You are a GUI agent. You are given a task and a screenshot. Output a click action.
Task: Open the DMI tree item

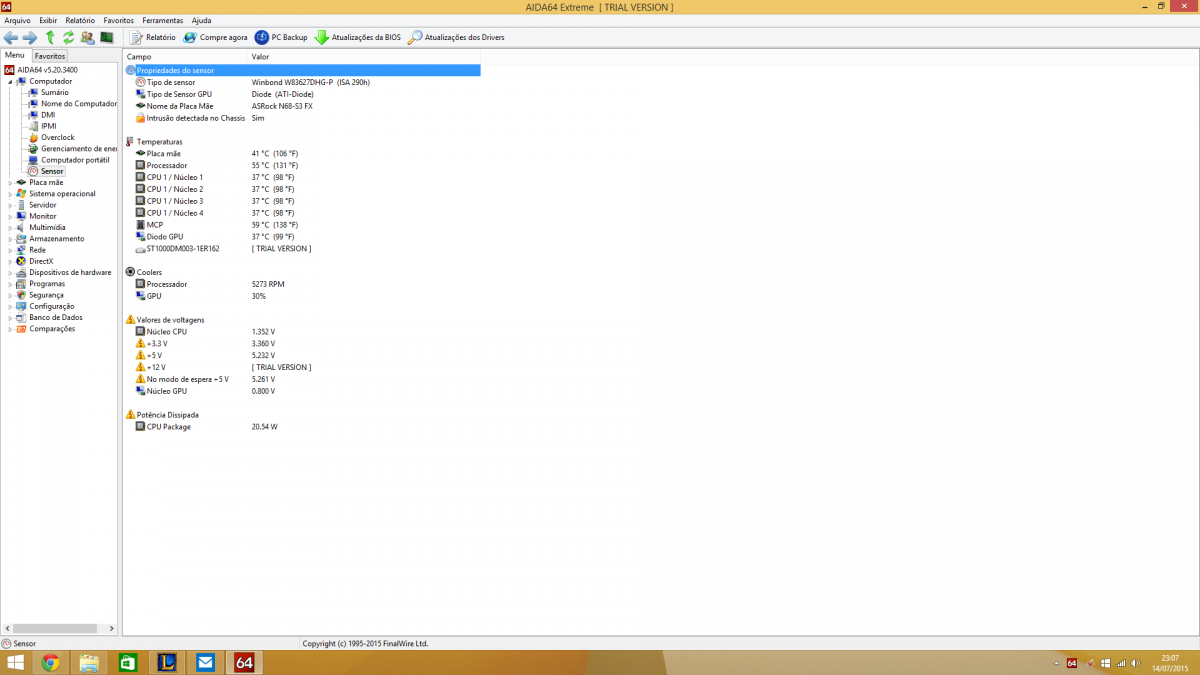[x=48, y=115]
